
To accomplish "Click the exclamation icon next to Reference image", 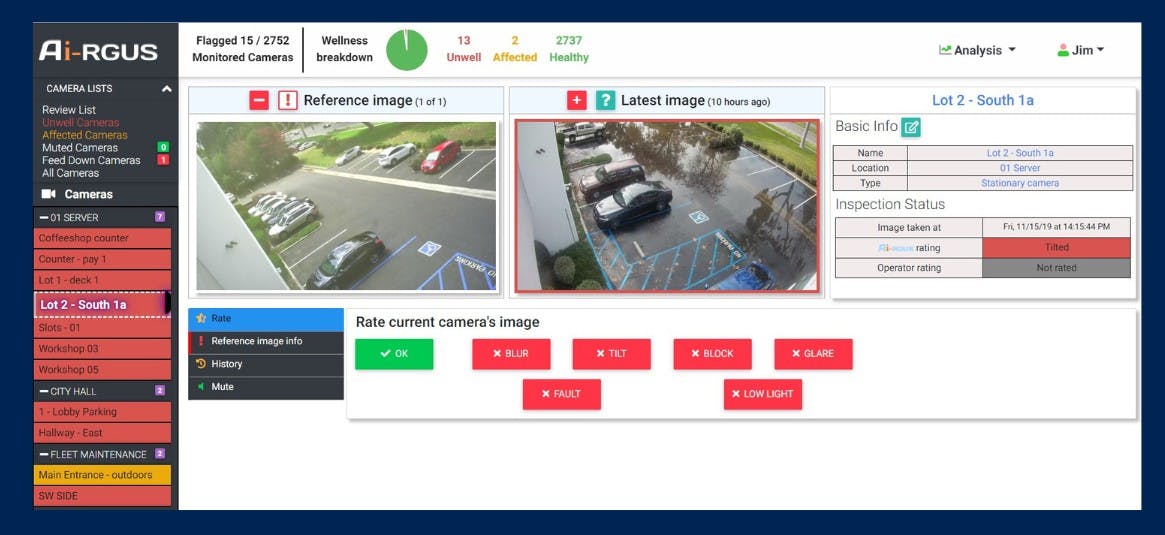I will pyautogui.click(x=288, y=100).
